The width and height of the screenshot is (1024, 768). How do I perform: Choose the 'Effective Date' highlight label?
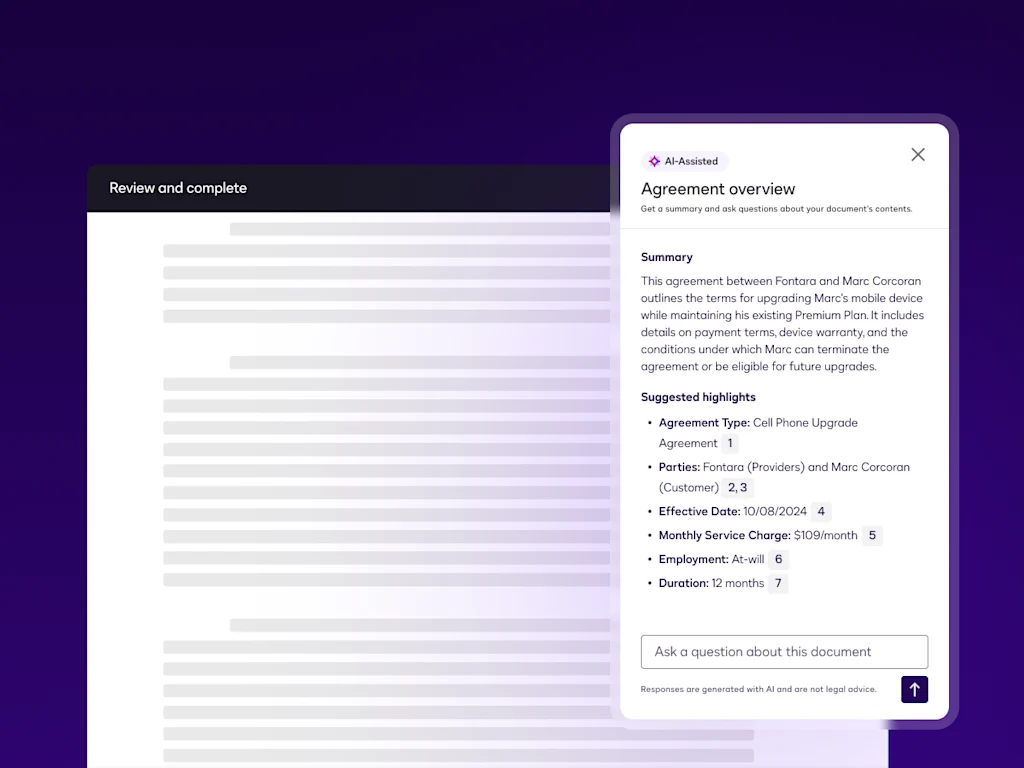(699, 511)
